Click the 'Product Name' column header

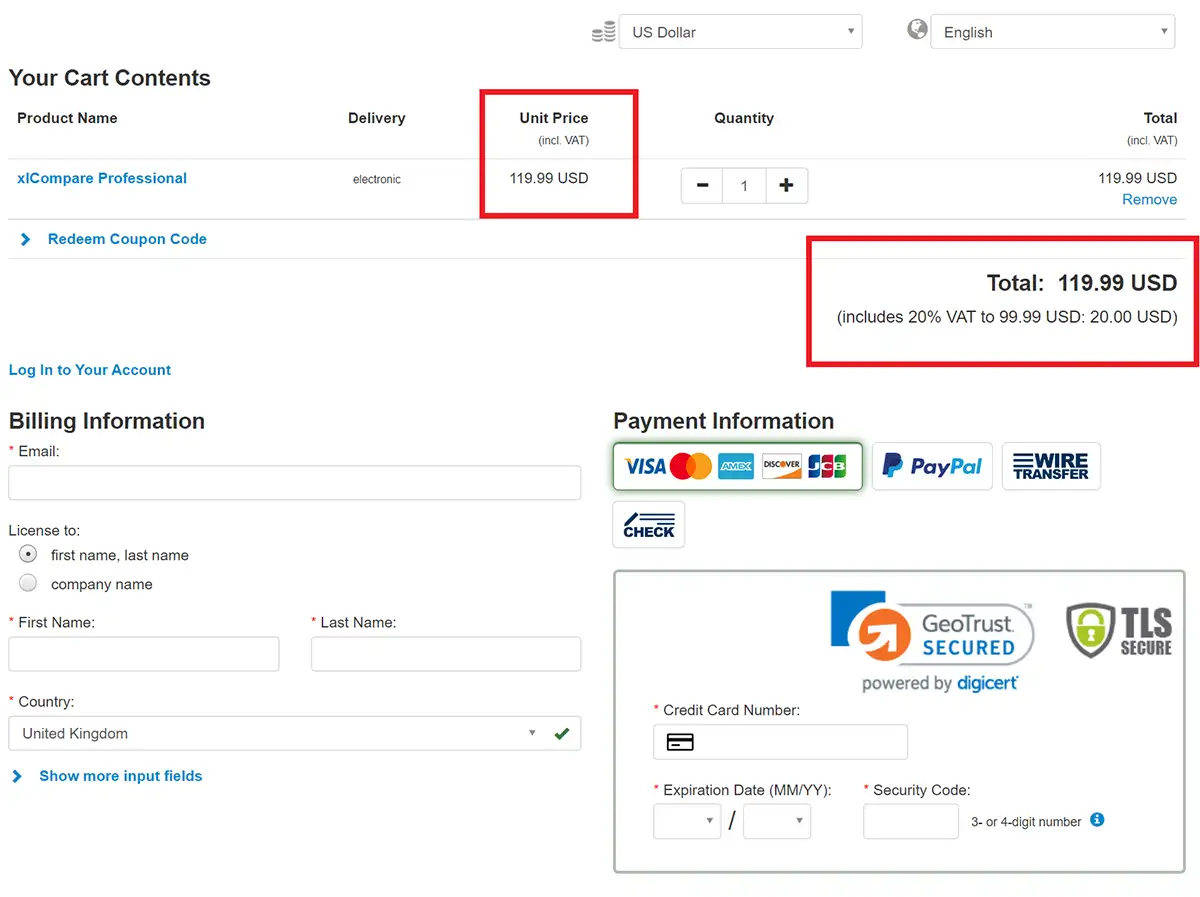(67, 118)
